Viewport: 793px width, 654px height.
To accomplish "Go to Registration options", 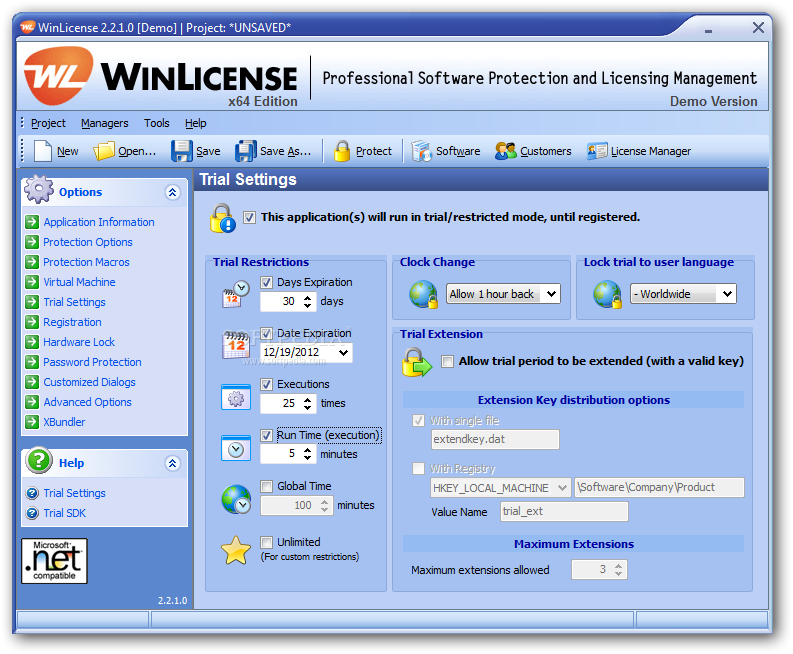I will coord(72,322).
